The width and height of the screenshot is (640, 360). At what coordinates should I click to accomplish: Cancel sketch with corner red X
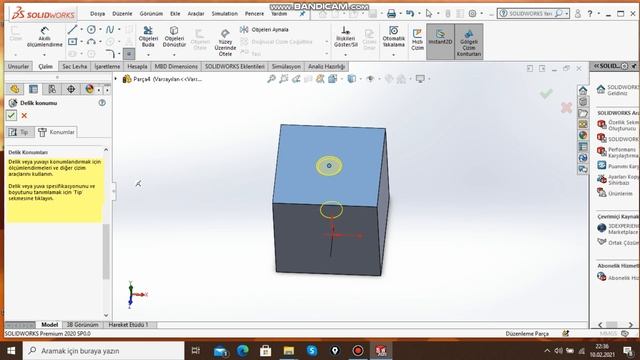(x=567, y=107)
